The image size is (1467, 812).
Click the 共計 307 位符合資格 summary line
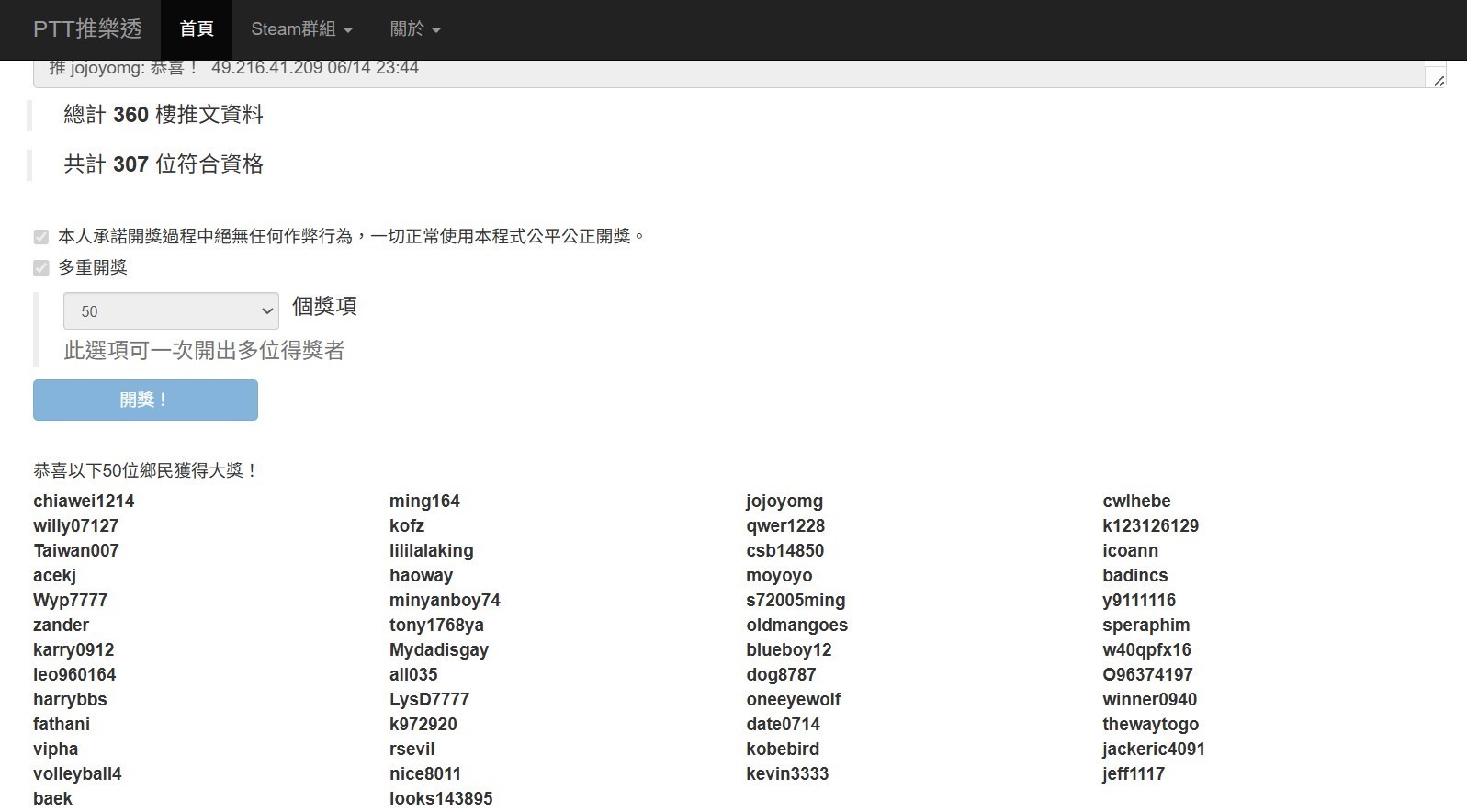tap(164, 164)
